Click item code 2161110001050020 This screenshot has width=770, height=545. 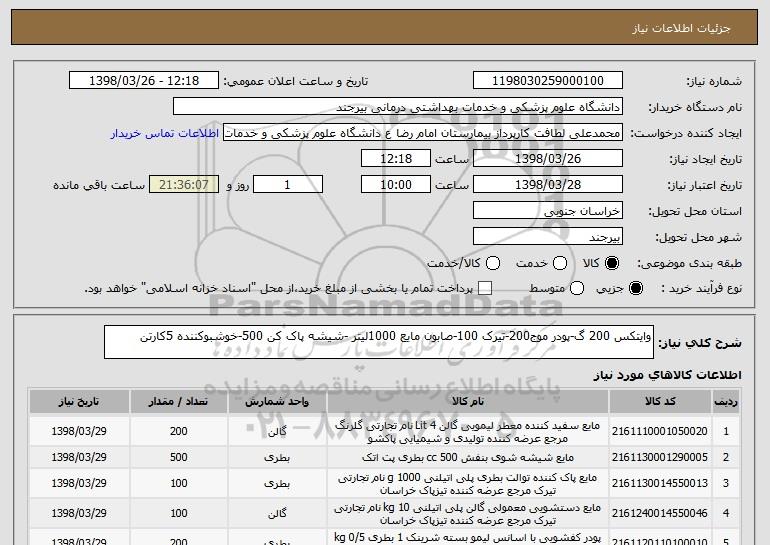click(660, 431)
